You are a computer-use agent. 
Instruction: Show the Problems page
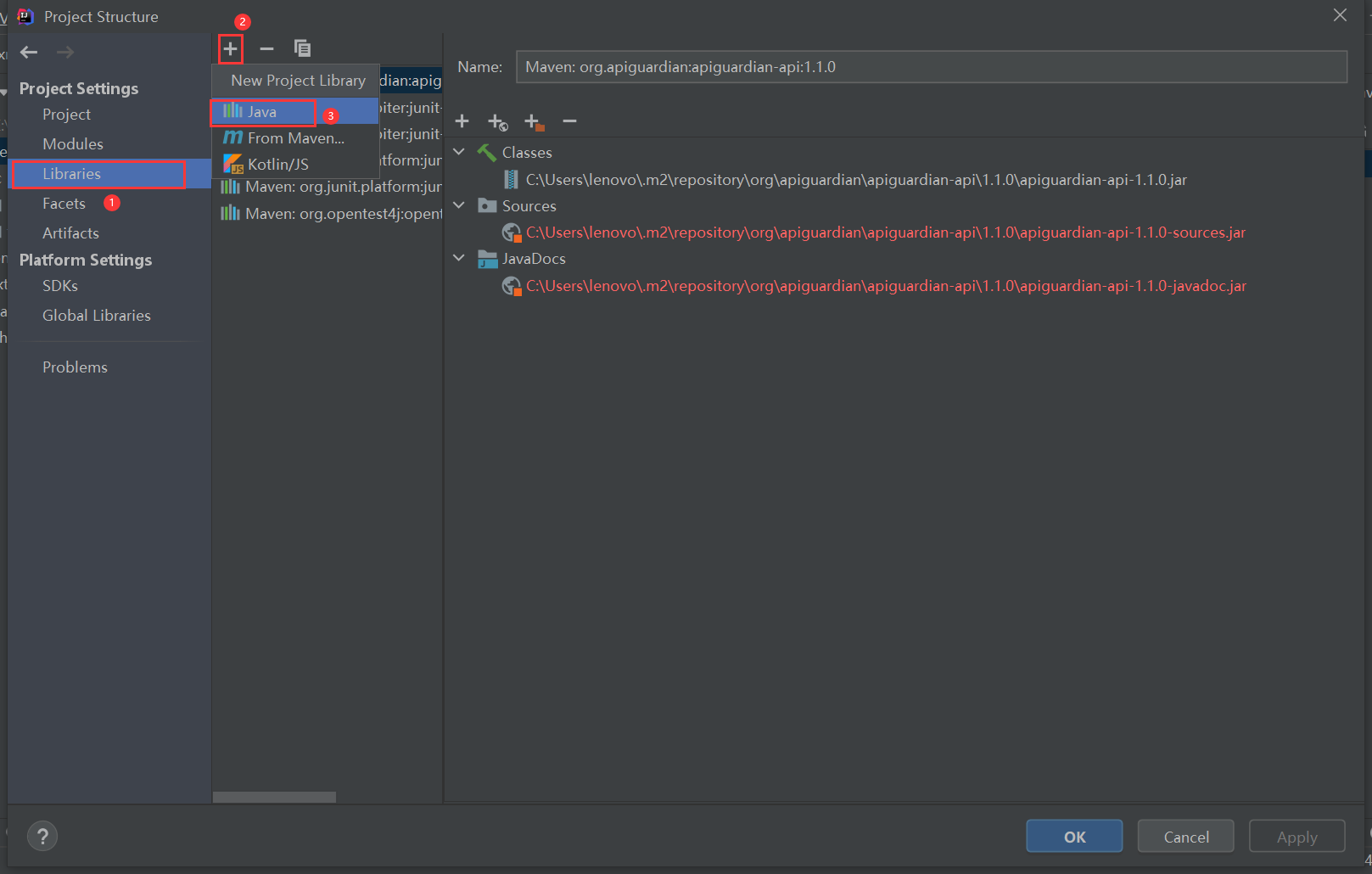[x=75, y=367]
